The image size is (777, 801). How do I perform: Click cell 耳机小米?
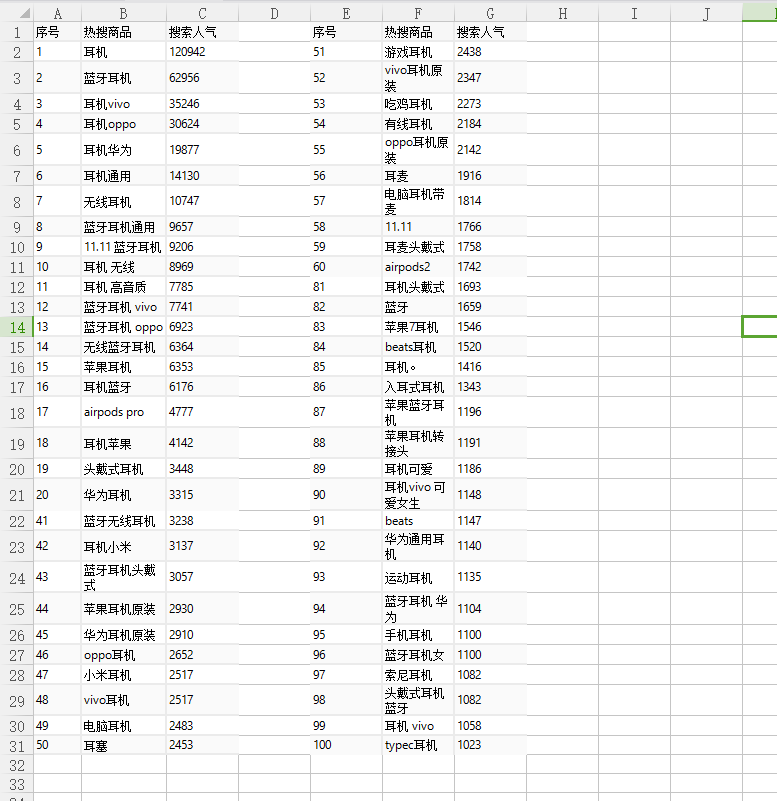pos(124,546)
